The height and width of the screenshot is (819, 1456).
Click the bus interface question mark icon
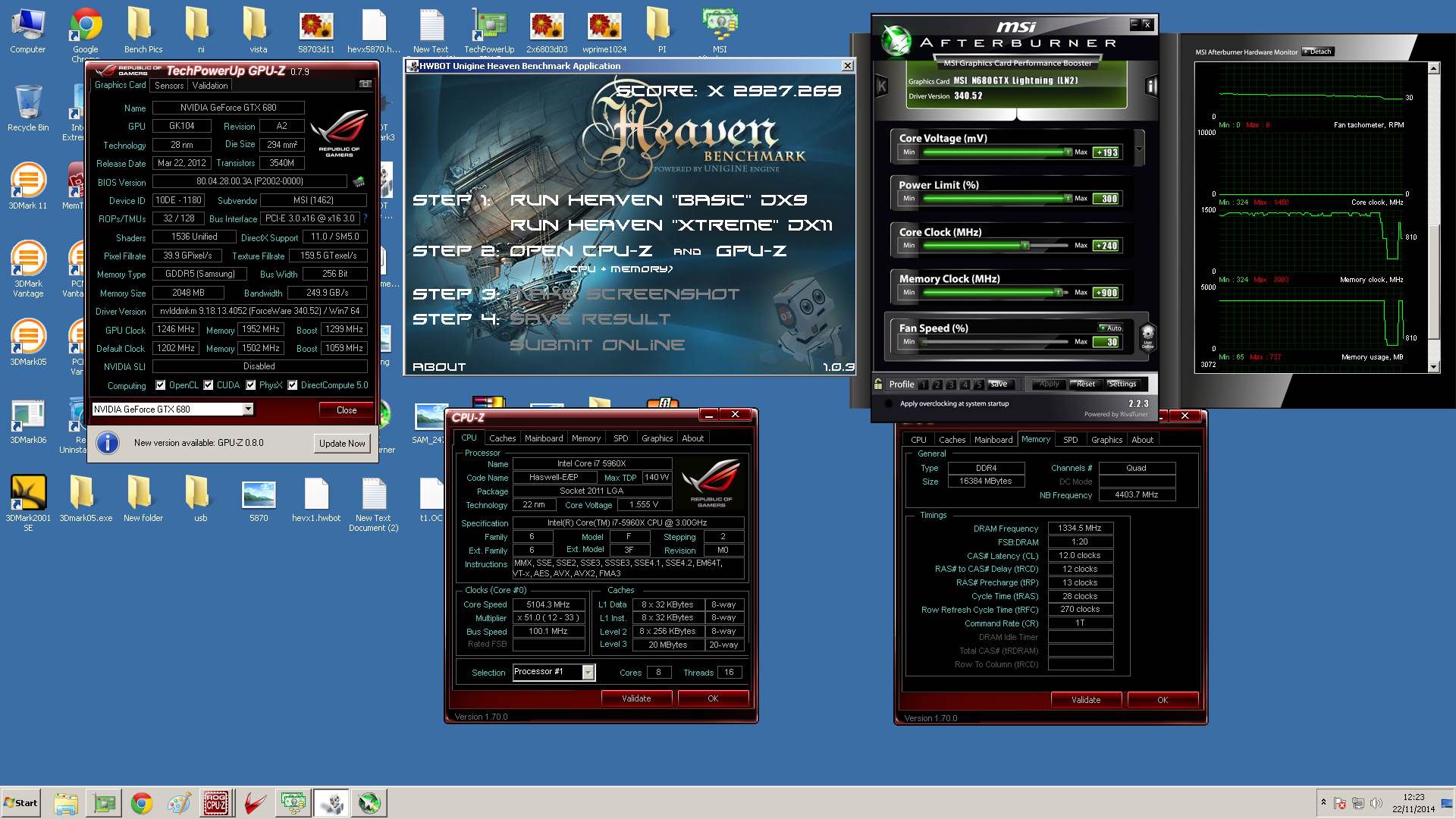[x=365, y=218]
